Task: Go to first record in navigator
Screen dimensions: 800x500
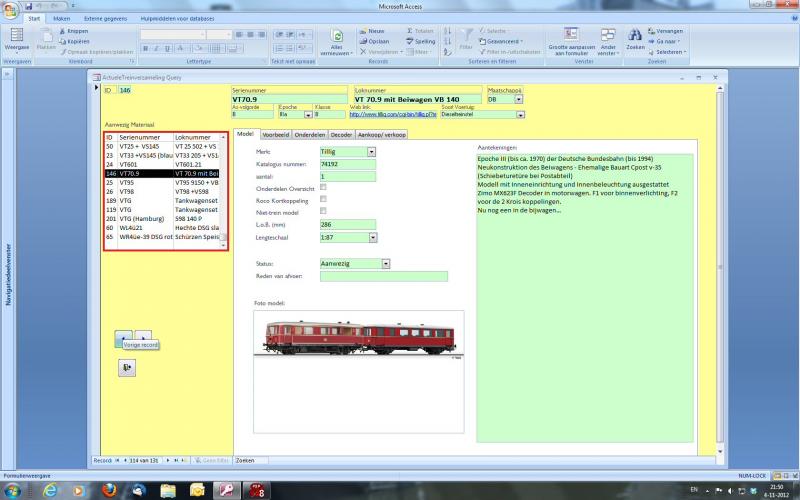Action: point(117,460)
